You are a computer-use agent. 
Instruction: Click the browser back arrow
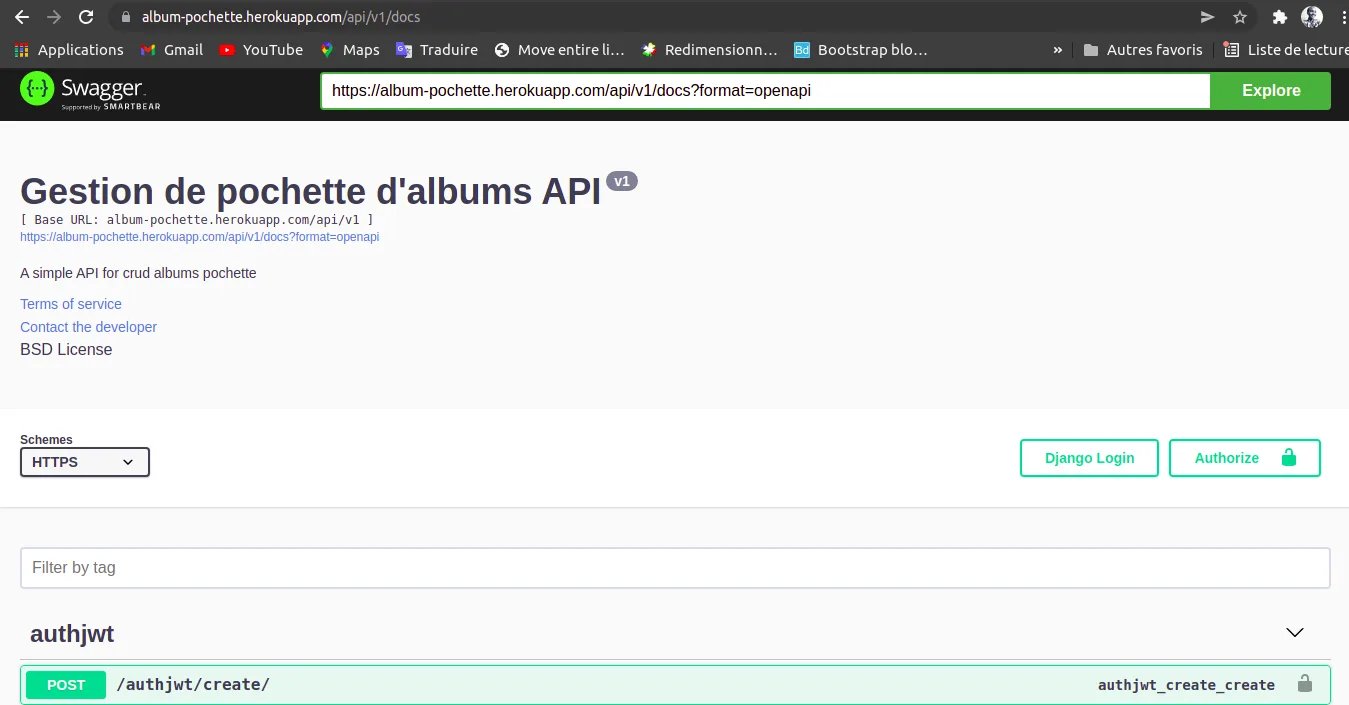point(21,17)
